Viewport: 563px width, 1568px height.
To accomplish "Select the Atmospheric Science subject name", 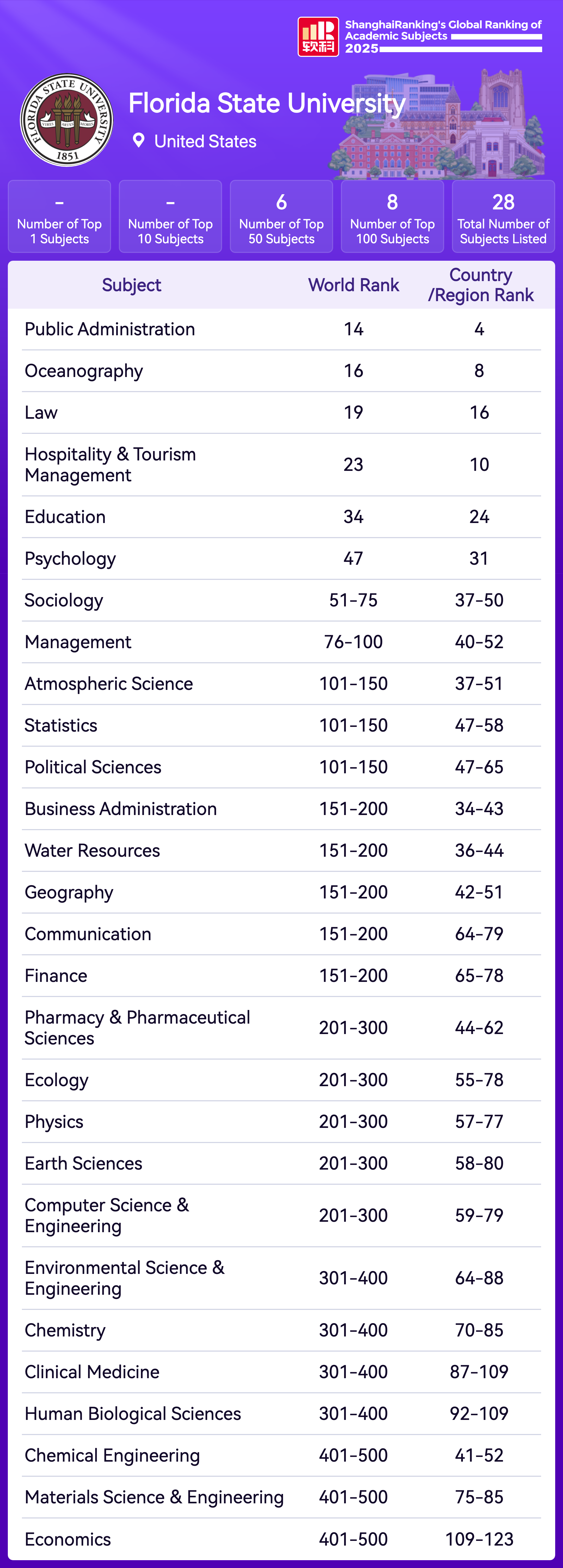I will point(109,684).
